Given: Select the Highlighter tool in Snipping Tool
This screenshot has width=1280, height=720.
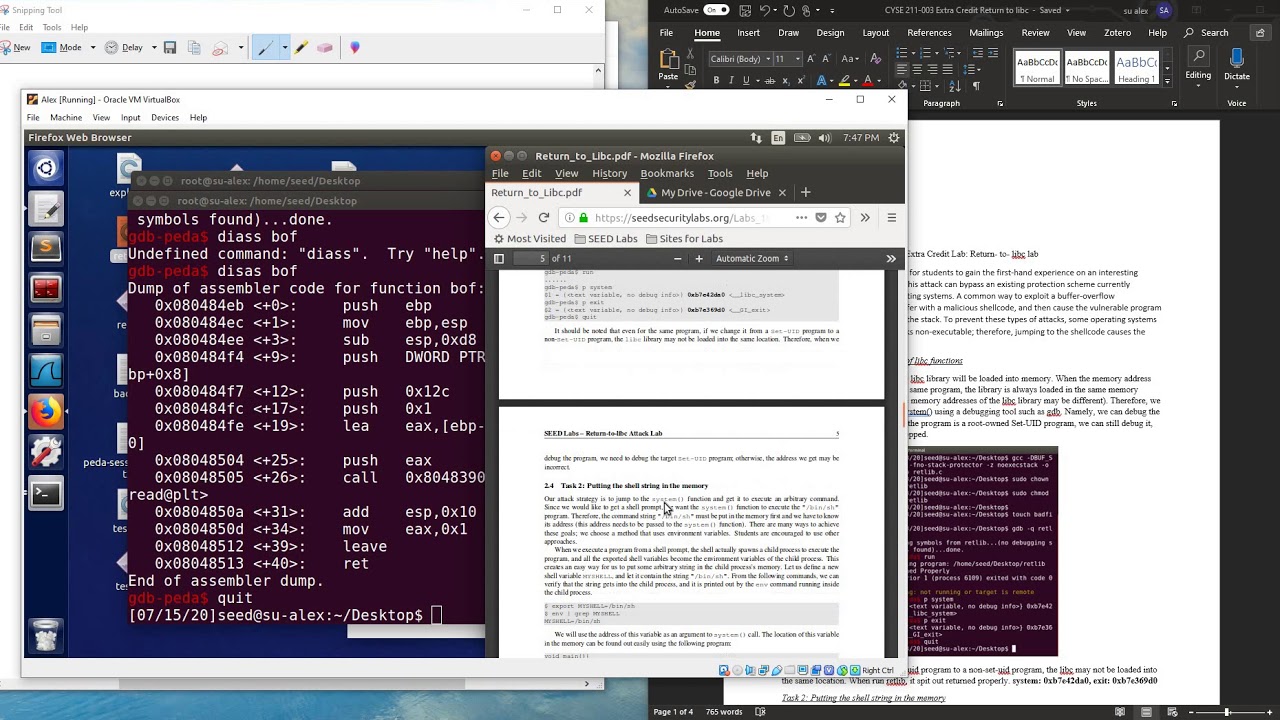Looking at the screenshot, I should (x=302, y=47).
